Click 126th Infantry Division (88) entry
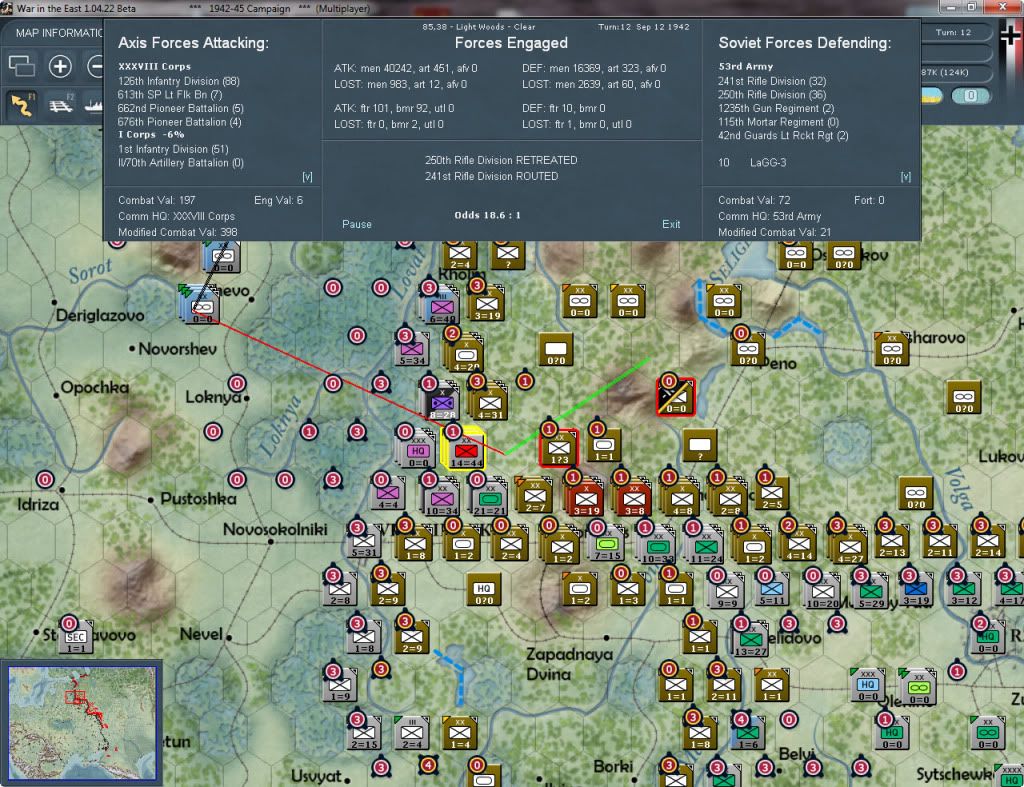The width and height of the screenshot is (1024, 787). click(x=179, y=81)
